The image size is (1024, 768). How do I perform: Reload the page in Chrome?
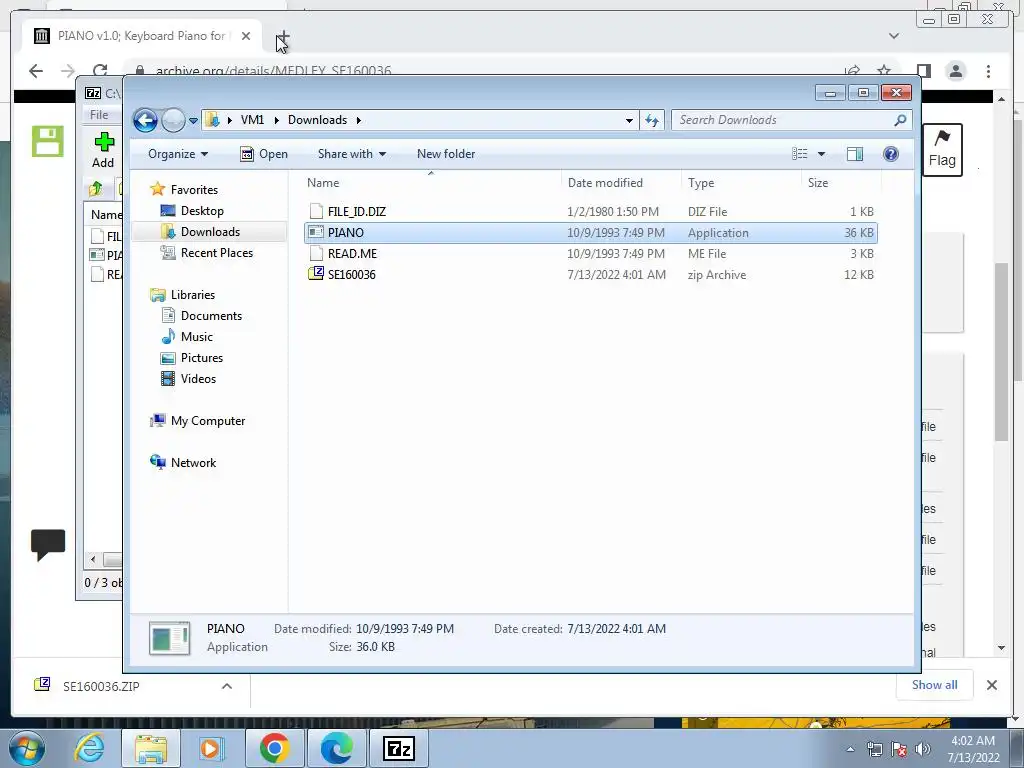(x=100, y=71)
